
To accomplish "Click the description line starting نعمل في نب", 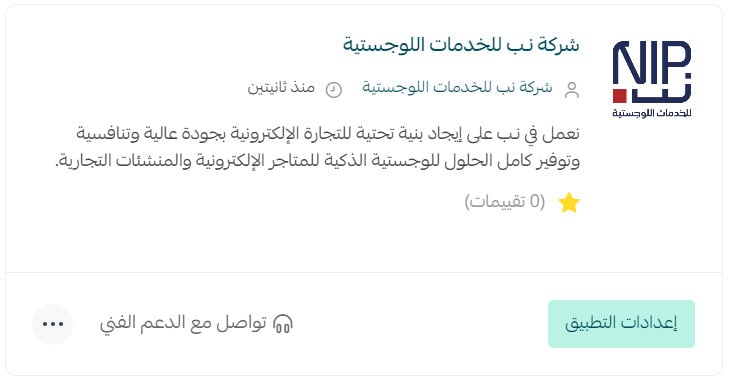I will (328, 134).
